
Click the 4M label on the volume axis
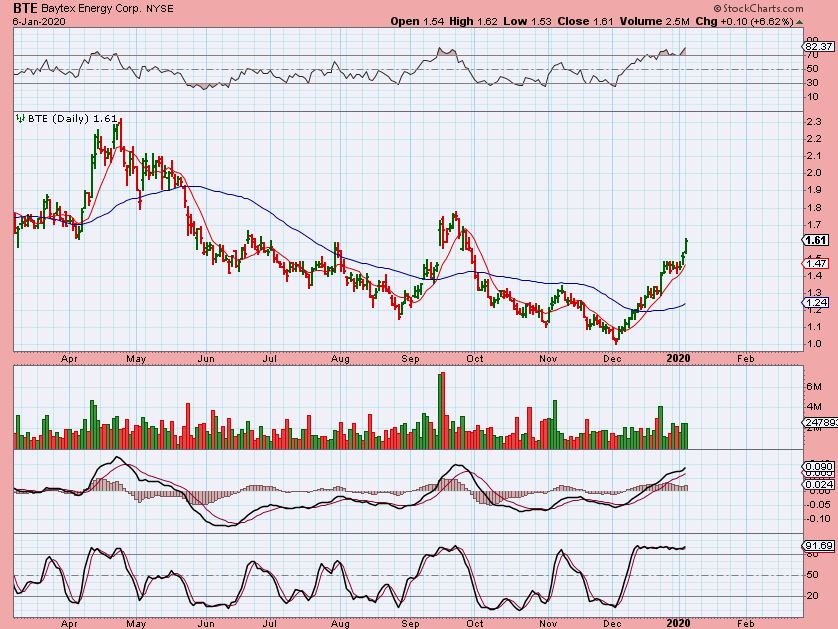(813, 407)
